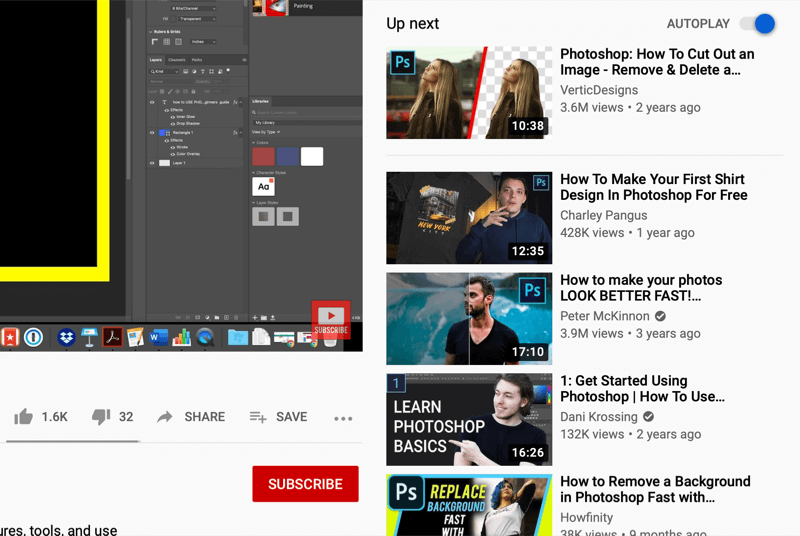Select the Layers tab in Photoshop

pos(156,60)
